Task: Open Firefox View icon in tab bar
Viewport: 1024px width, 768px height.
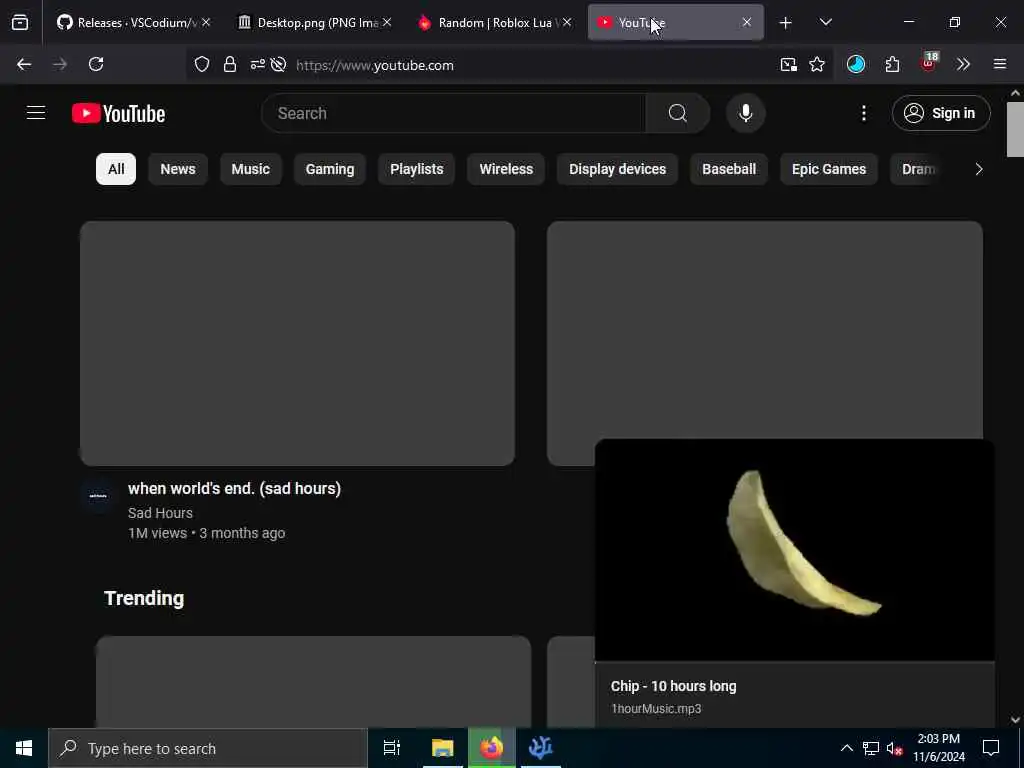Action: 20,23
